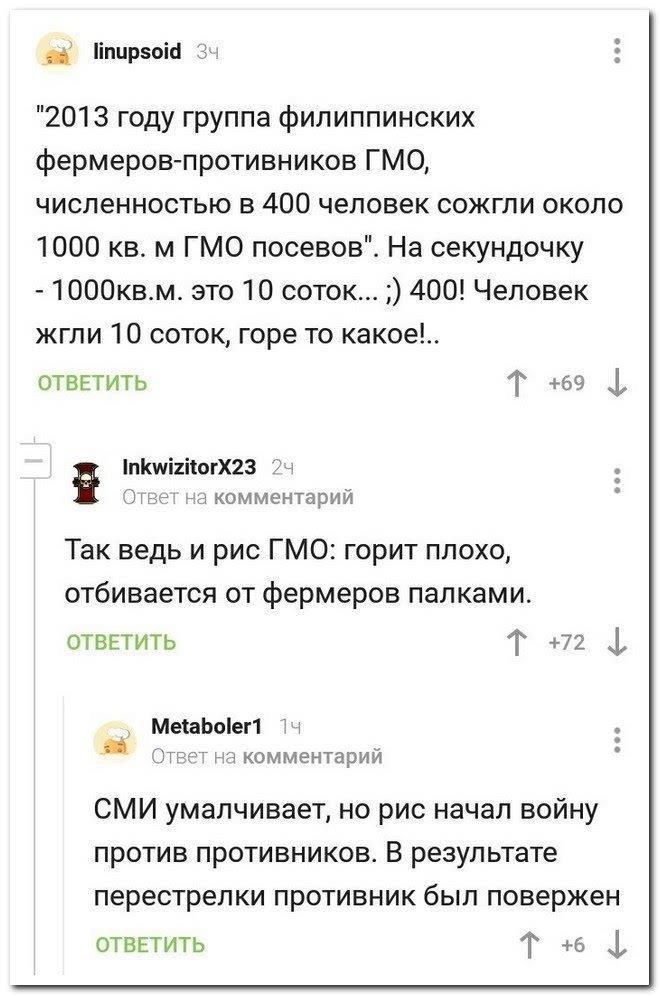The image size is (660, 996).
Task: Open InkwizitorX23's skull avatar
Action: (x=87, y=480)
